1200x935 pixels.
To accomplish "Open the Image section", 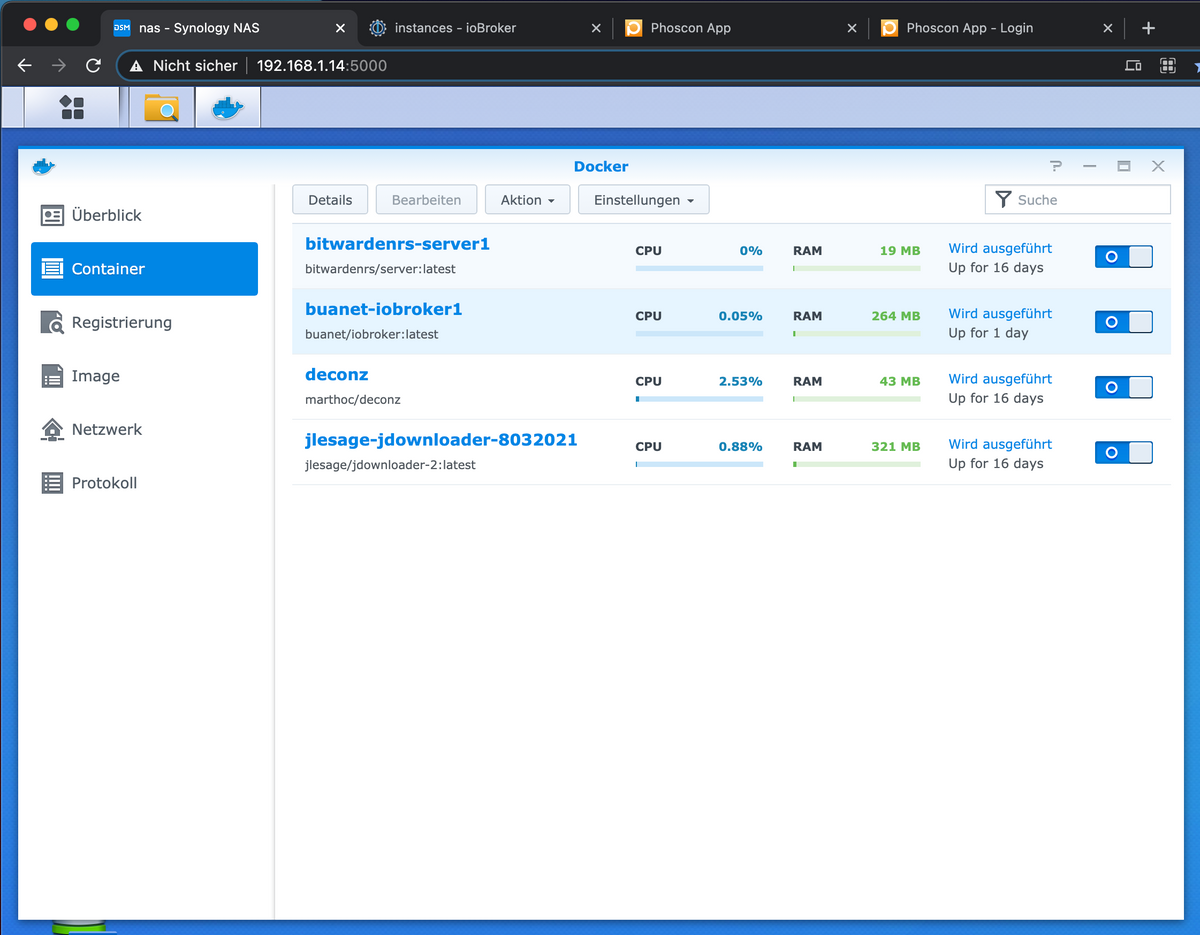I will click(x=144, y=376).
